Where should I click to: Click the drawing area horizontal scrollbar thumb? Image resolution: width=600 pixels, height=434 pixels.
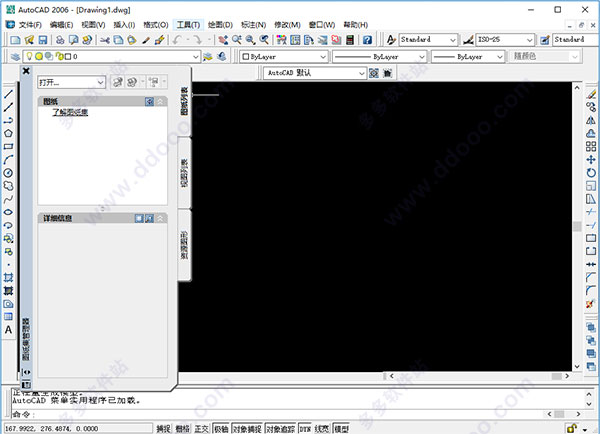coord(556,376)
